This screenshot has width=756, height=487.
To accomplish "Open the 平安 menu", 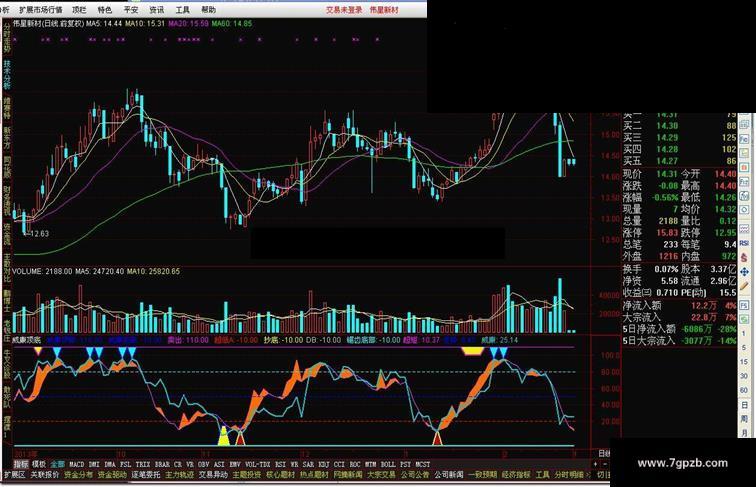I will (131, 10).
